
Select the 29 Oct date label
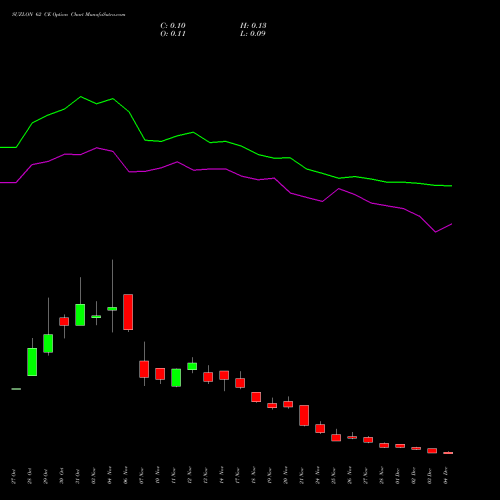click(46, 476)
